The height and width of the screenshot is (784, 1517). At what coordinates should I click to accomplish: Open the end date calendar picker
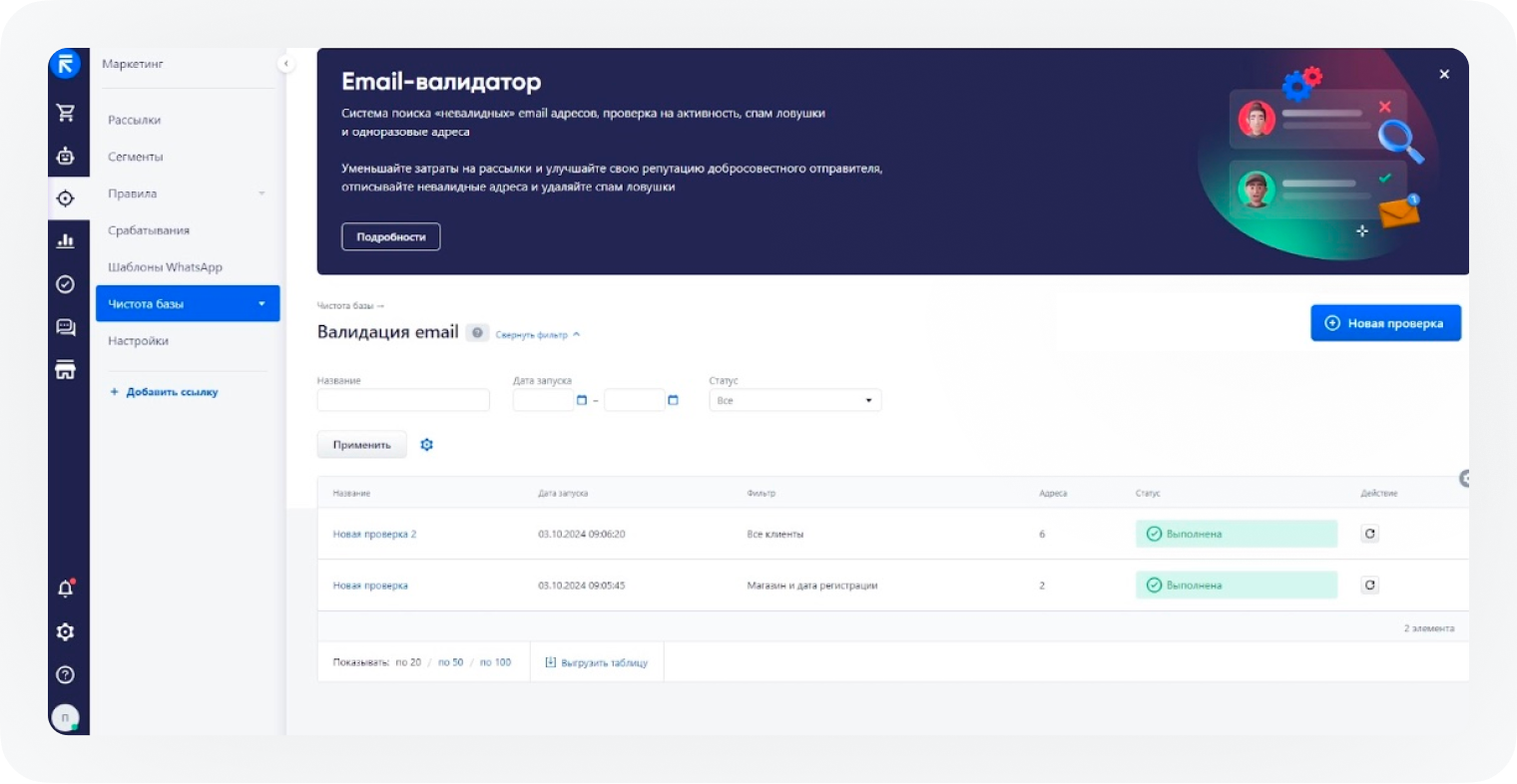(673, 400)
